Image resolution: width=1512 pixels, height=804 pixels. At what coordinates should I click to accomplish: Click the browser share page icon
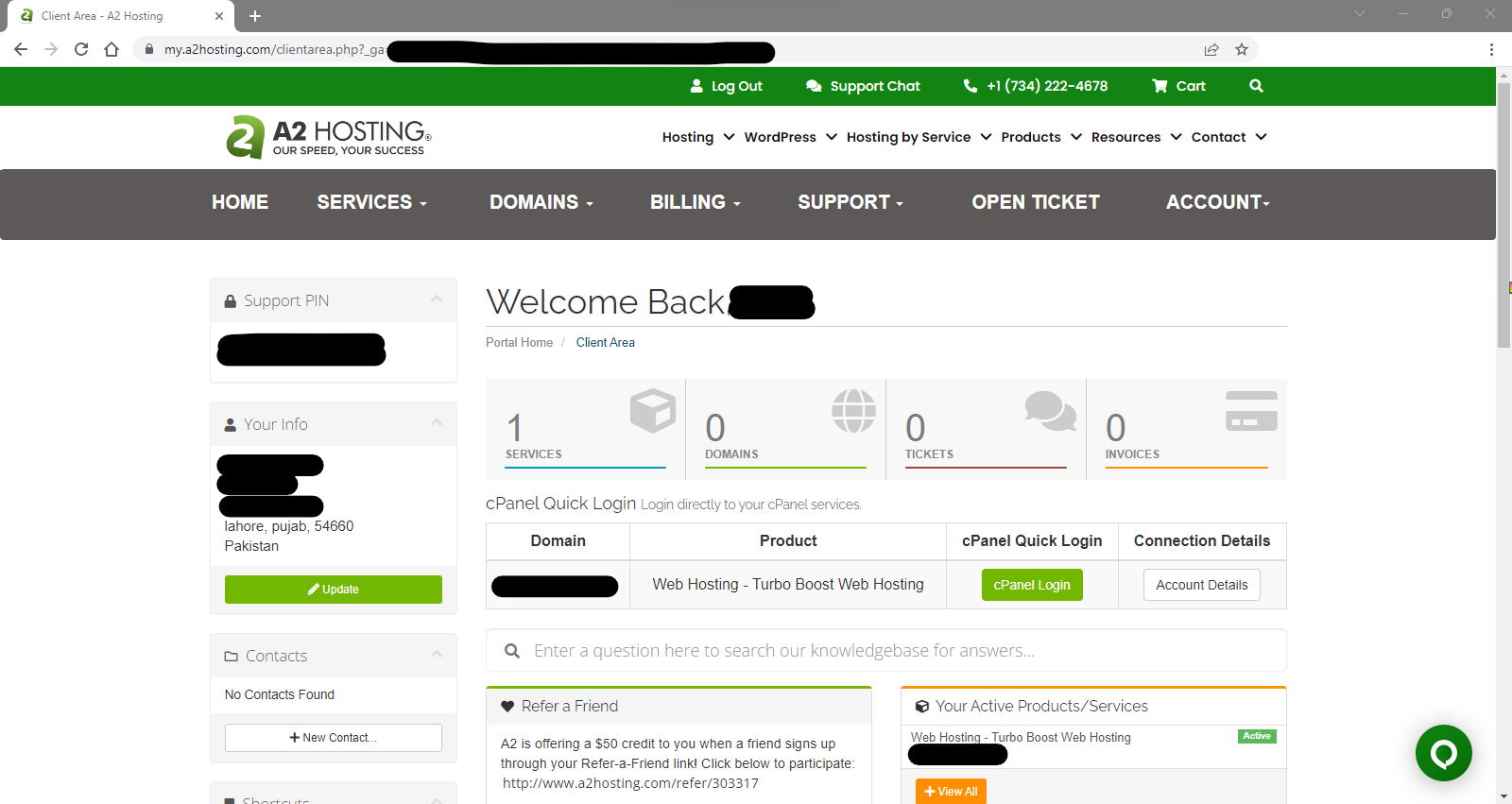click(1211, 49)
